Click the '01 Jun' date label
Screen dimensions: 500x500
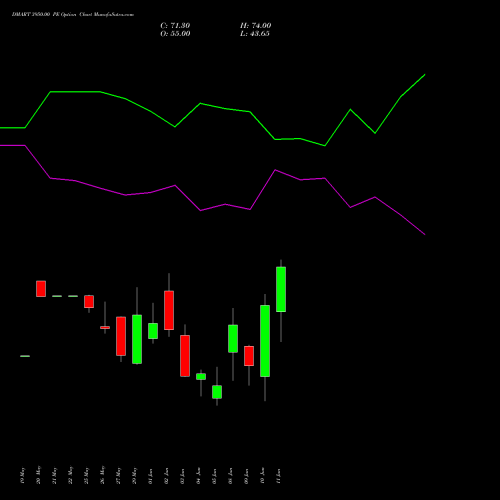coord(150,476)
